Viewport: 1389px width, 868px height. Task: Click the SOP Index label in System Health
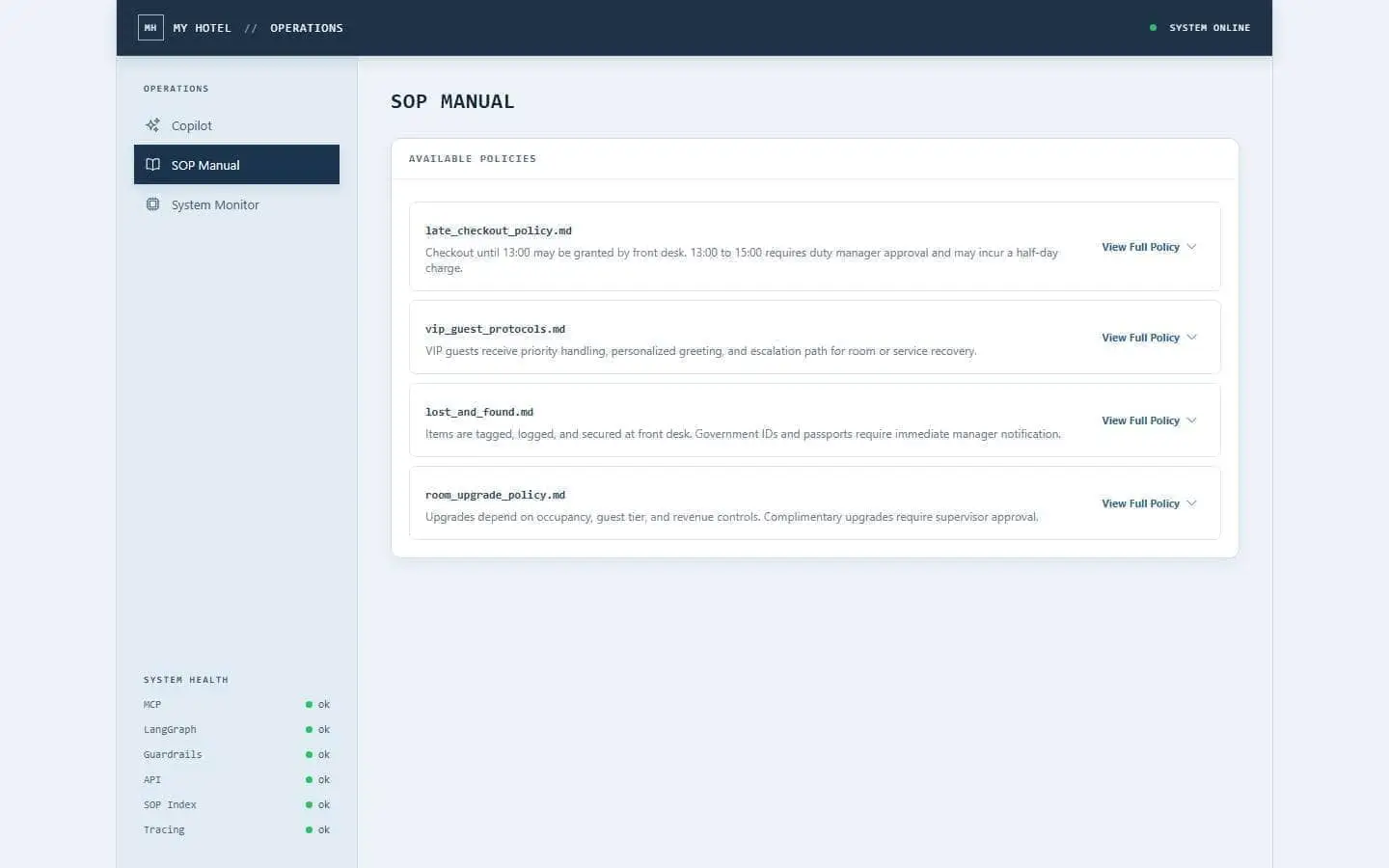click(170, 805)
